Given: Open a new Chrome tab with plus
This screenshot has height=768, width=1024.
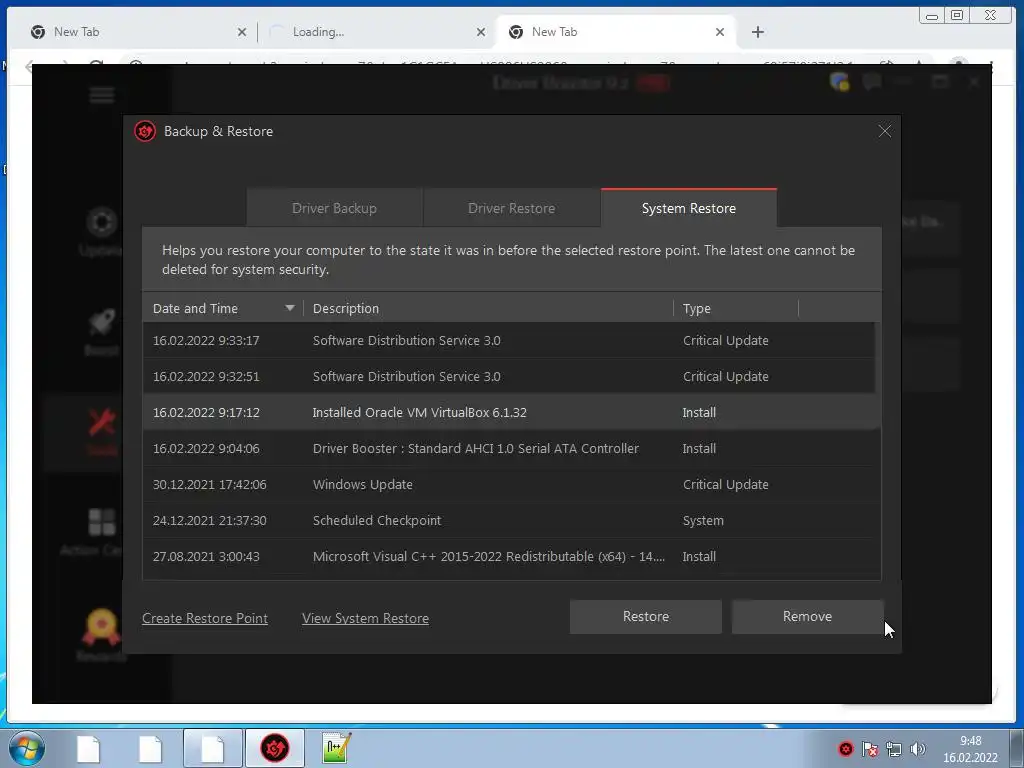Looking at the screenshot, I should (x=758, y=32).
